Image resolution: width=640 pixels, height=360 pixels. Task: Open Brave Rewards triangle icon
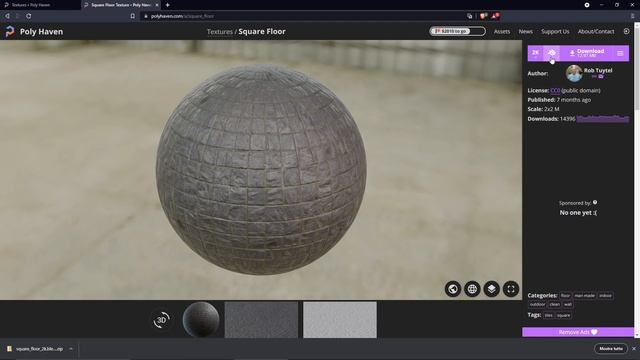495,16
